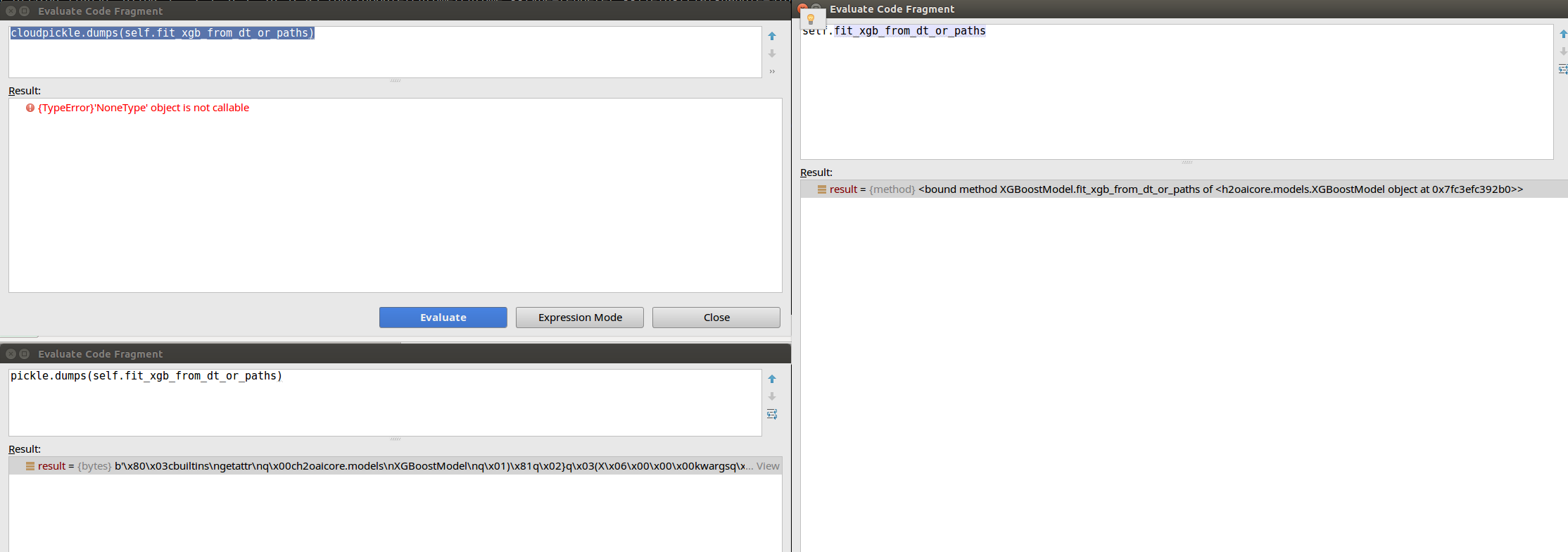Screen dimensions: 1568x552
Task: Close the cloudpickle.dumps Evaluate window with its title-bar X
Action: tap(11, 11)
